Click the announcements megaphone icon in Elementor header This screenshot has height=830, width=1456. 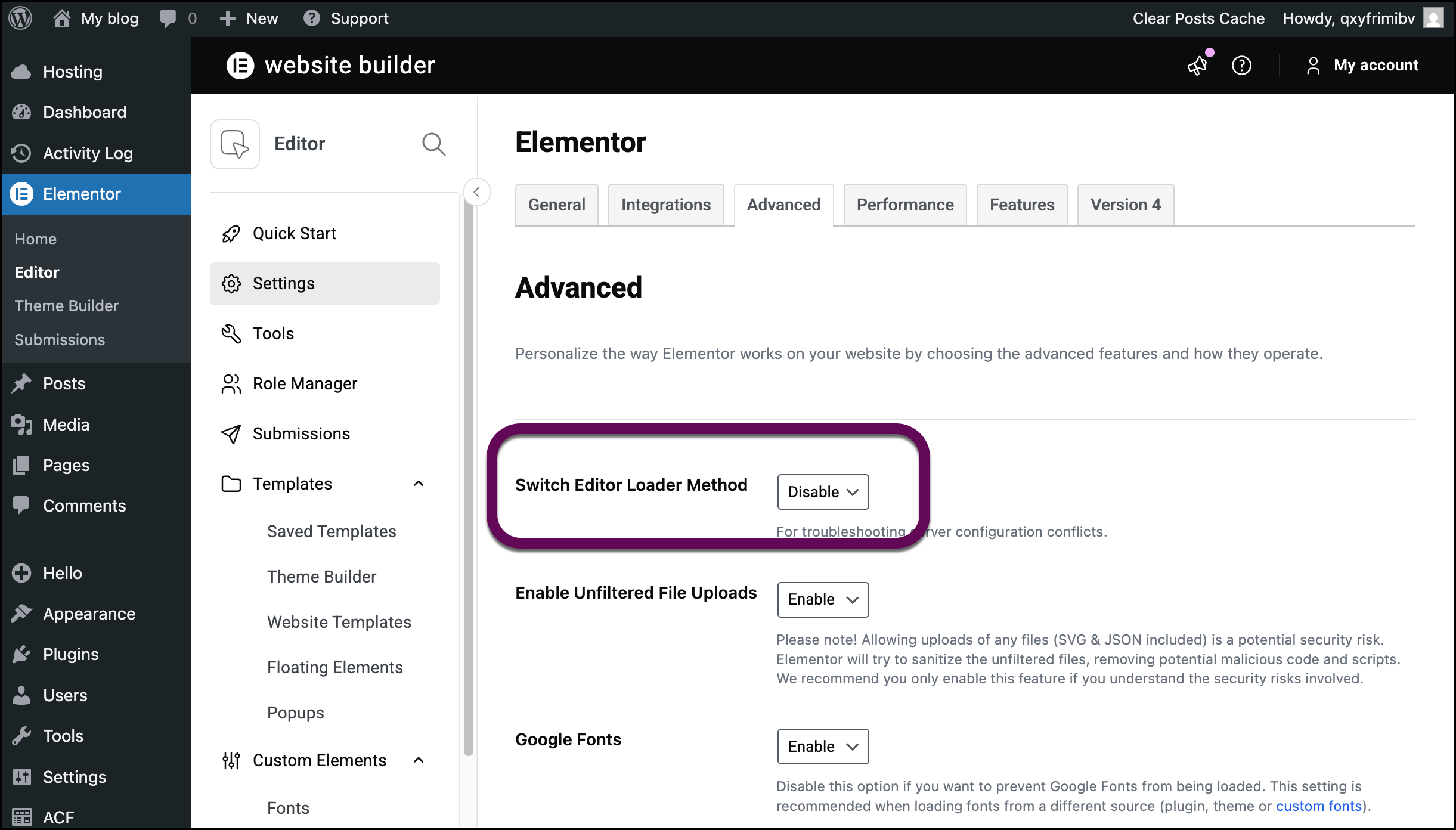pyautogui.click(x=1197, y=66)
